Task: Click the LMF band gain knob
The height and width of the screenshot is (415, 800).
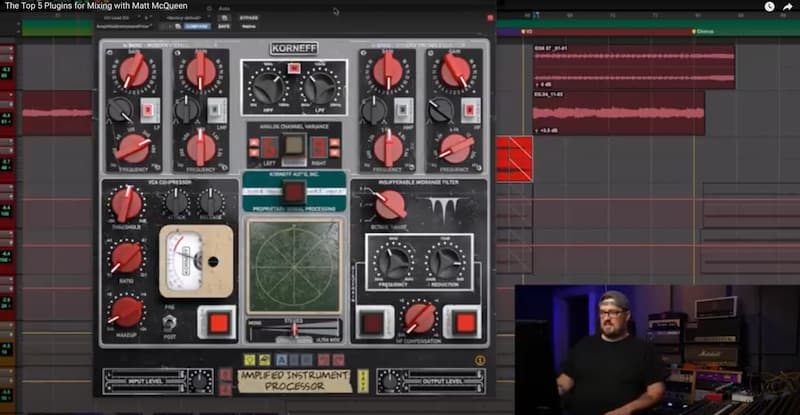Action: tap(201, 72)
